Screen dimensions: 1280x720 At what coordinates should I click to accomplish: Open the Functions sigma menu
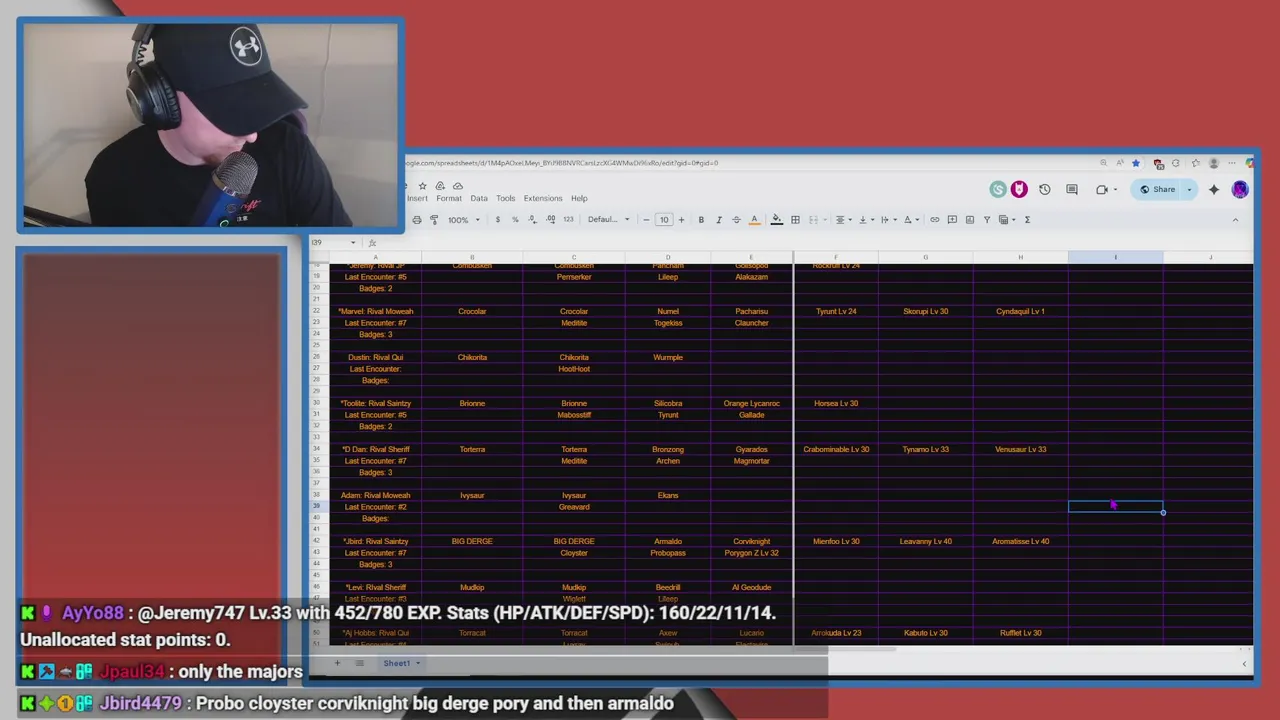coord(1027,220)
